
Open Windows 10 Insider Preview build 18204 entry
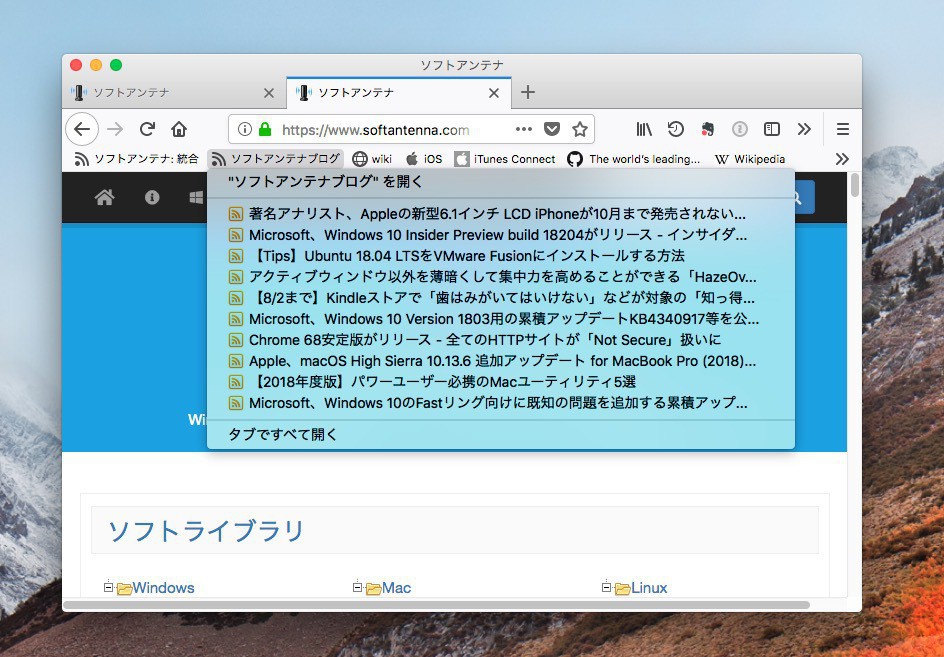501,235
